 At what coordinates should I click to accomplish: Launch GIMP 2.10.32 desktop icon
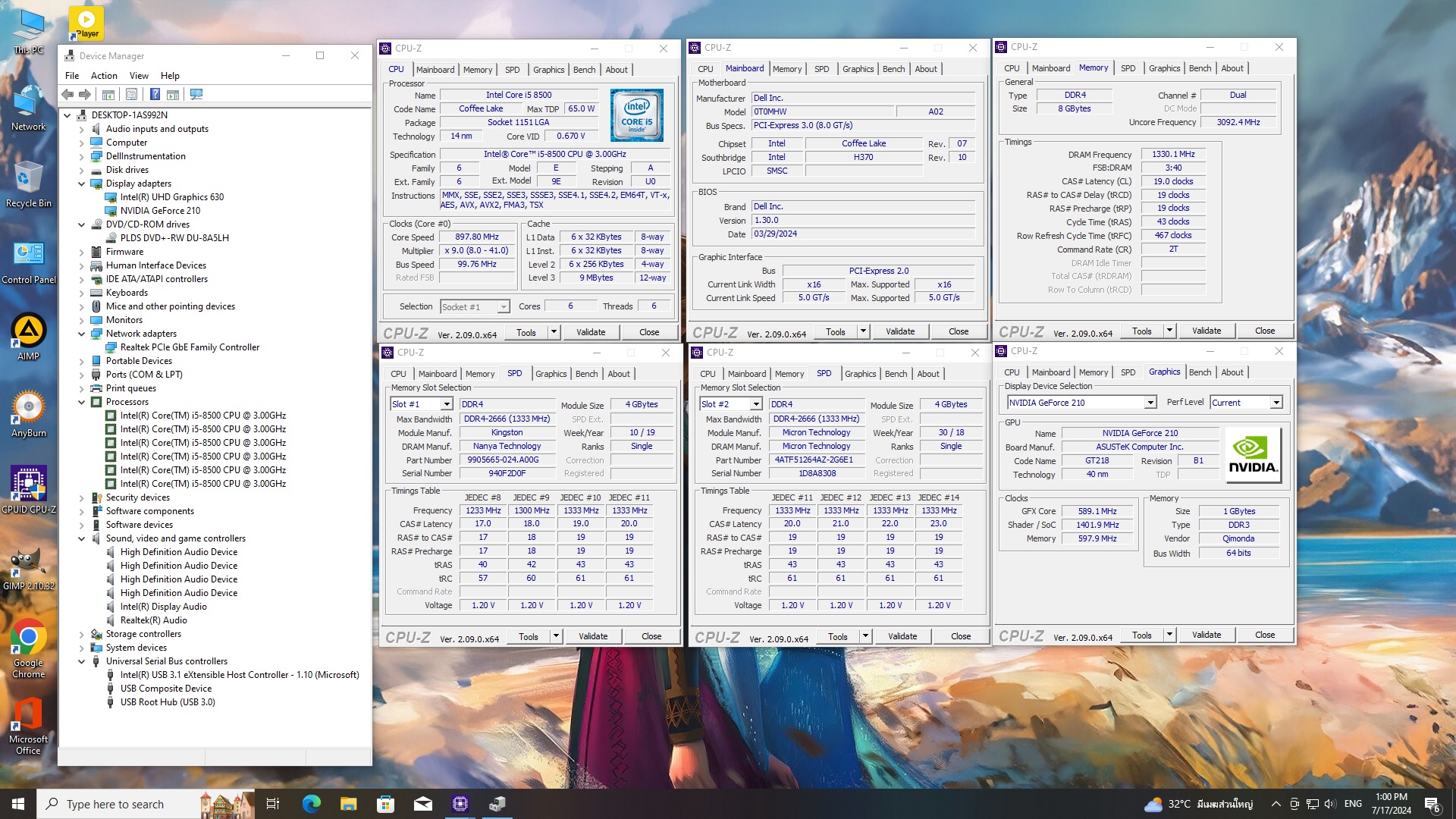coord(29,567)
